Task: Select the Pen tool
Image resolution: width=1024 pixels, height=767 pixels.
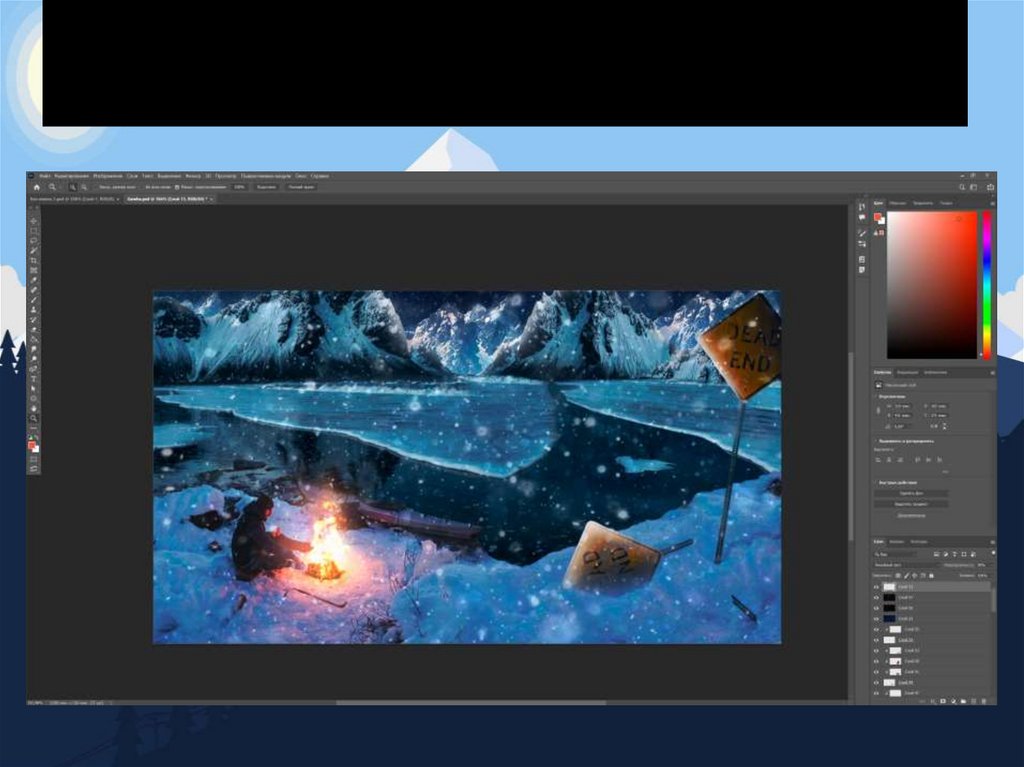Action: coord(33,368)
